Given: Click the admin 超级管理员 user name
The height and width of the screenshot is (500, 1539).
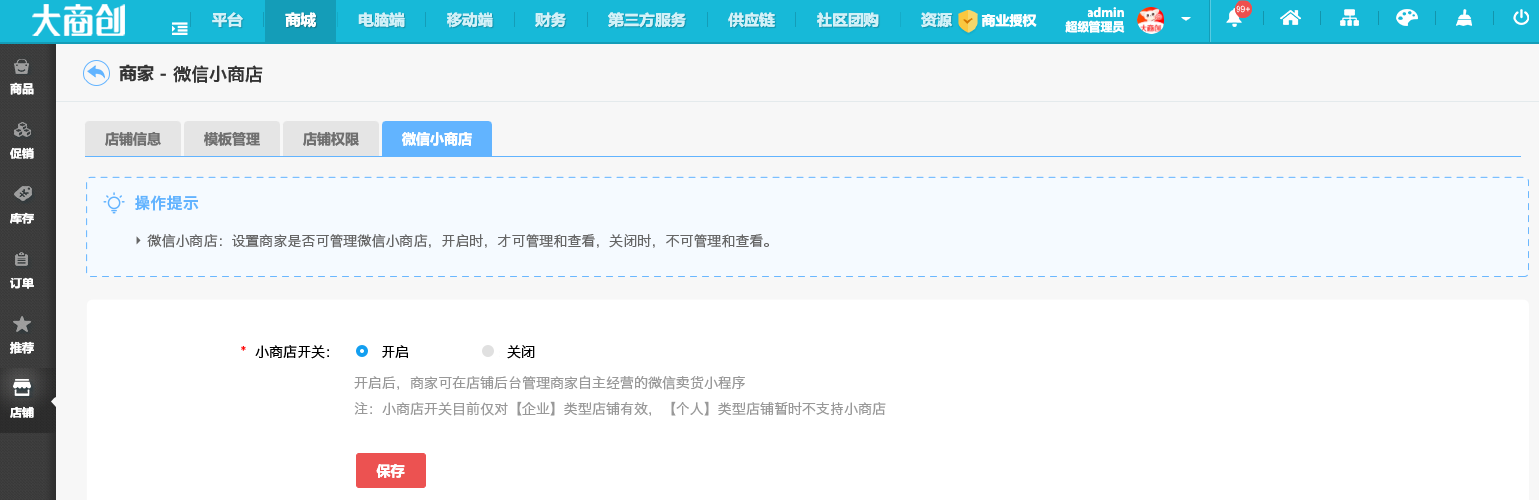Looking at the screenshot, I should coord(1095,20).
